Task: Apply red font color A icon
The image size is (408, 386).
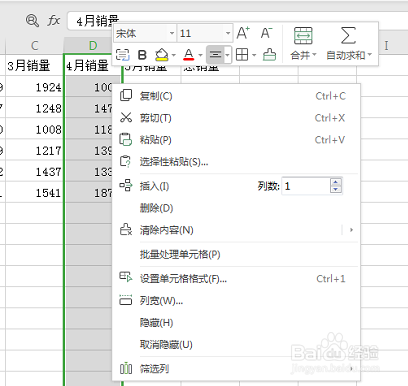Action: coord(189,55)
